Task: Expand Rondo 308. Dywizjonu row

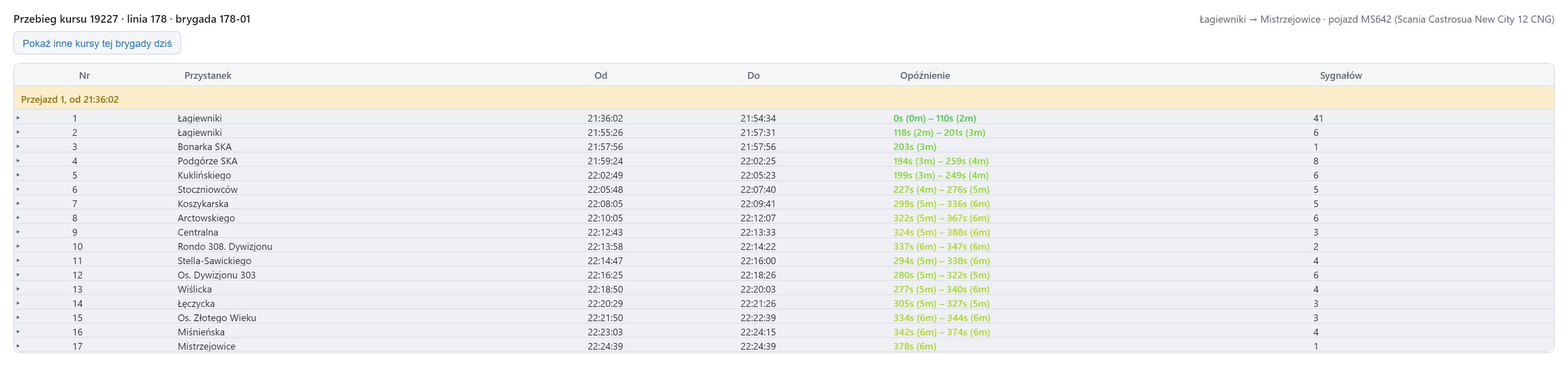Action: pyautogui.click(x=18, y=246)
